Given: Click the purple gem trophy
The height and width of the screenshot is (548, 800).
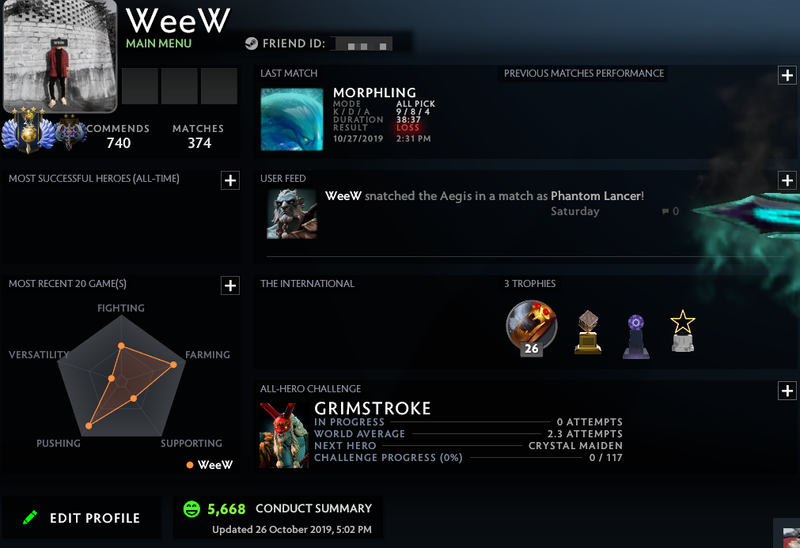Looking at the screenshot, I should [x=636, y=336].
